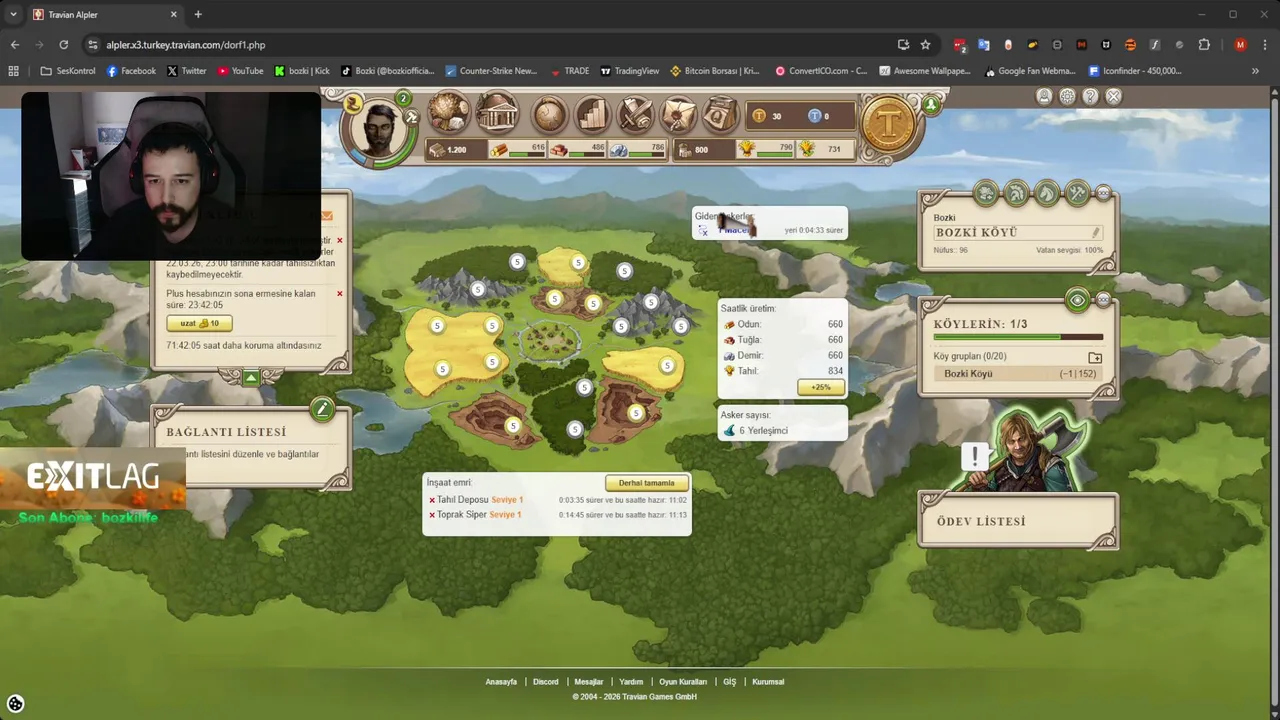The width and height of the screenshot is (1280, 720).
Task: Open the messages envelope icon
Action: click(678, 115)
